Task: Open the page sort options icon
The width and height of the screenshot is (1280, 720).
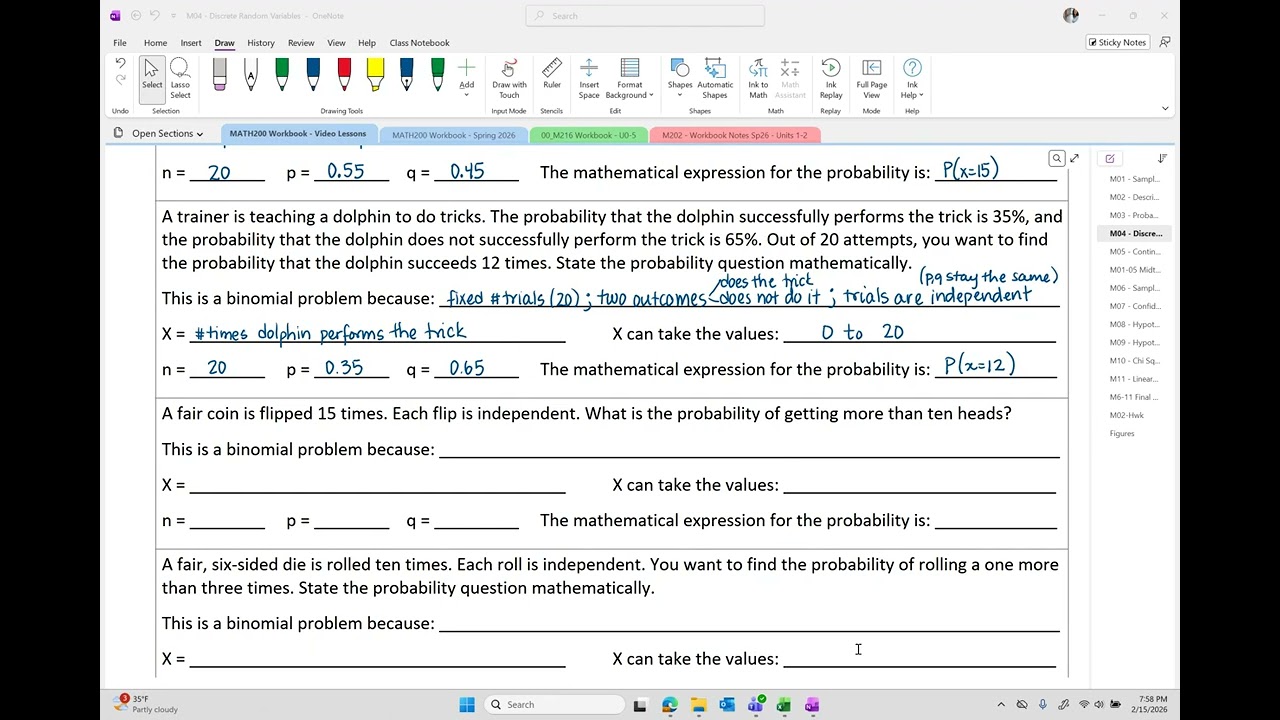Action: [1162, 158]
